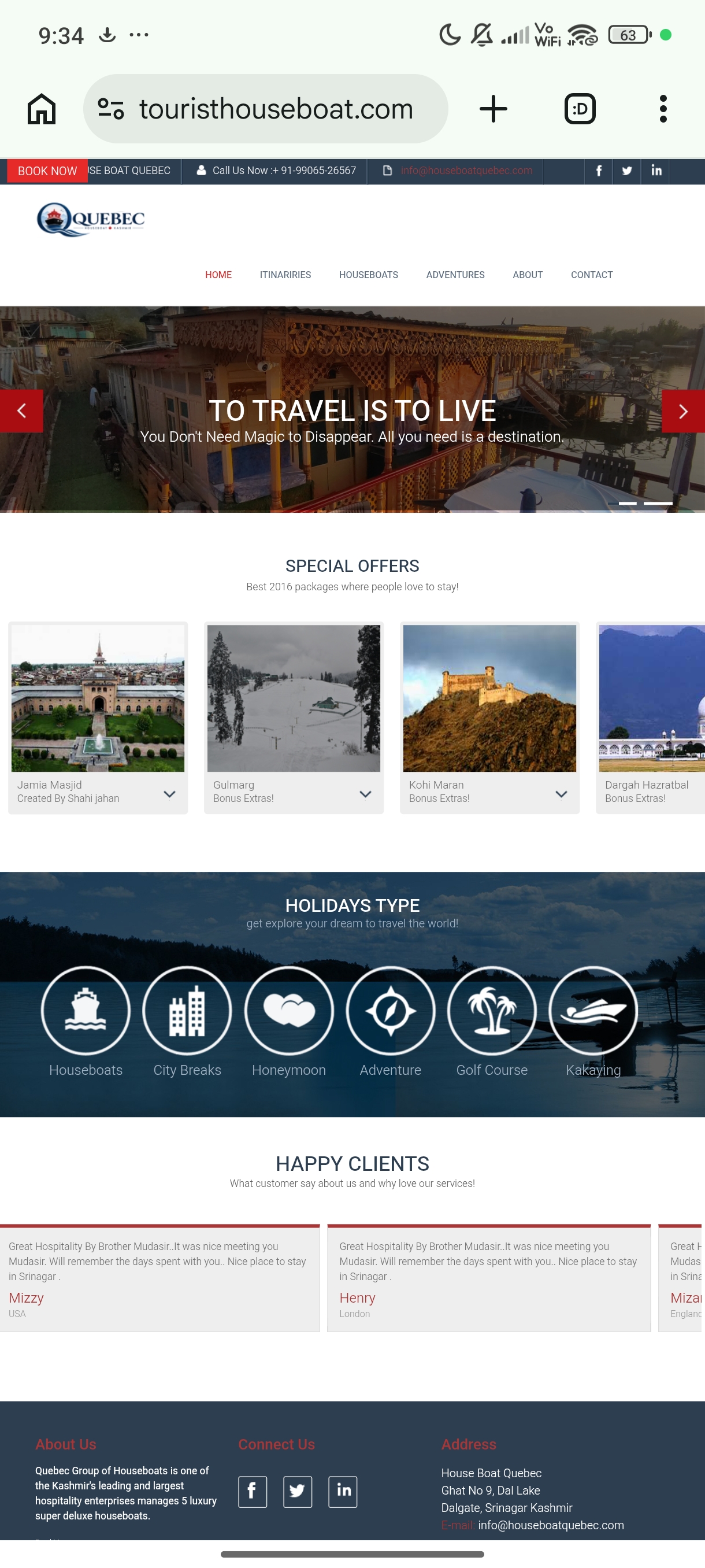
Task: Click the Golf Course label
Action: [x=492, y=1070]
